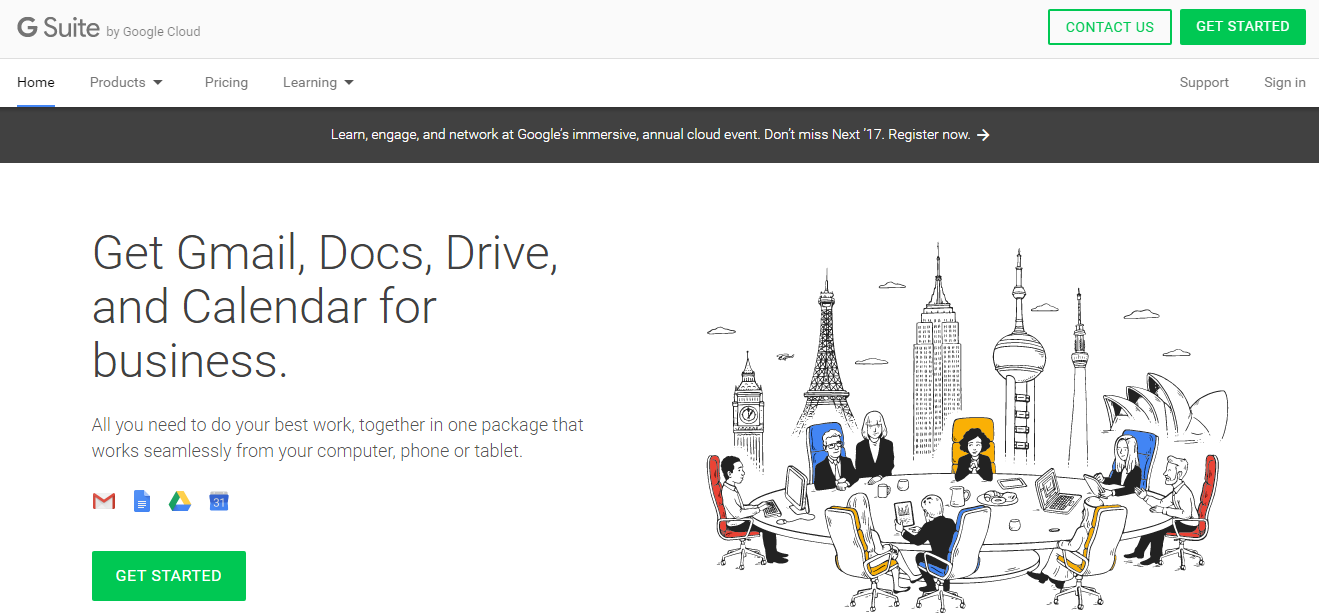
Task: Expand the Products dropdown arrow
Action: click(158, 83)
